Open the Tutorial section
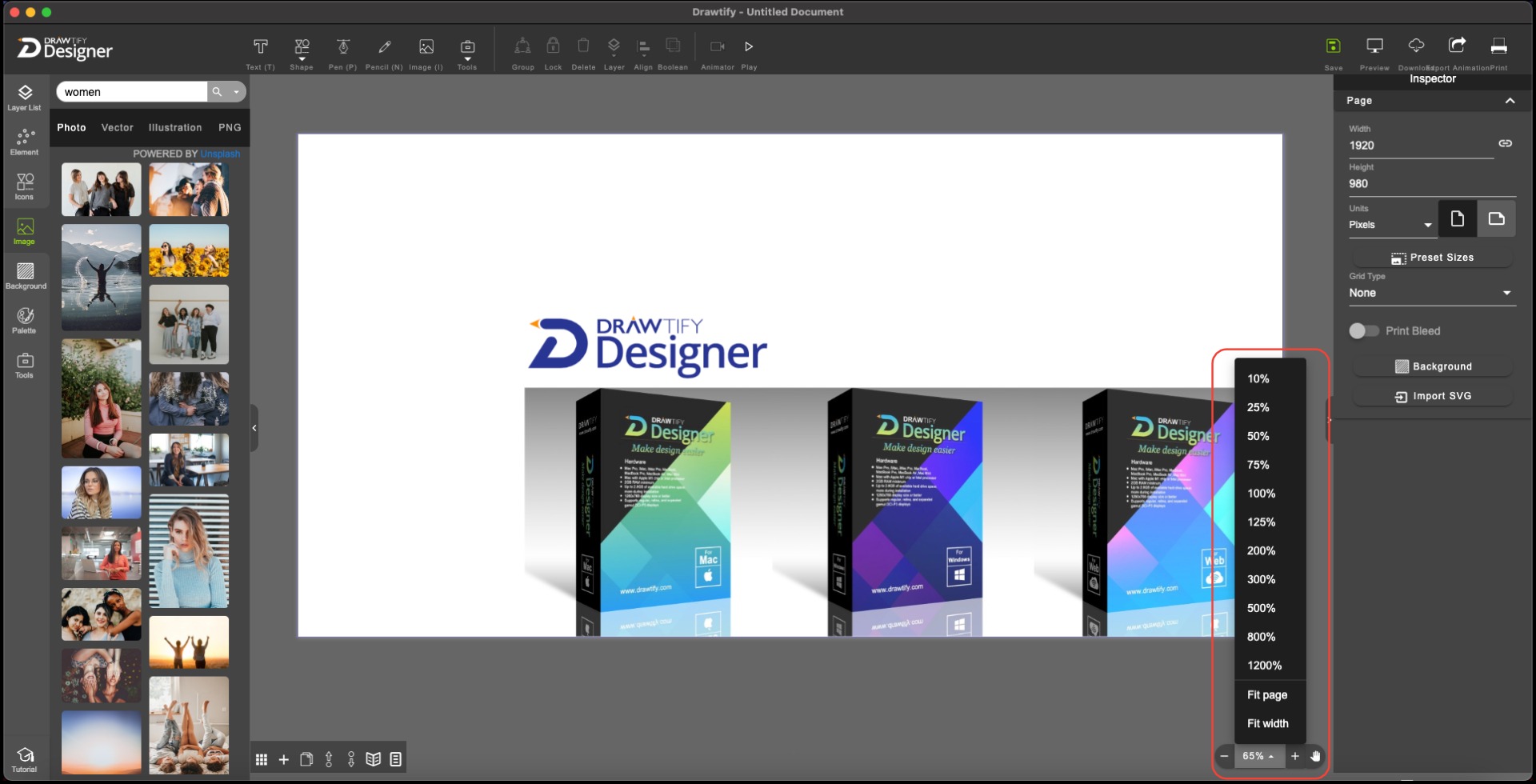1536x784 pixels. 25,759
